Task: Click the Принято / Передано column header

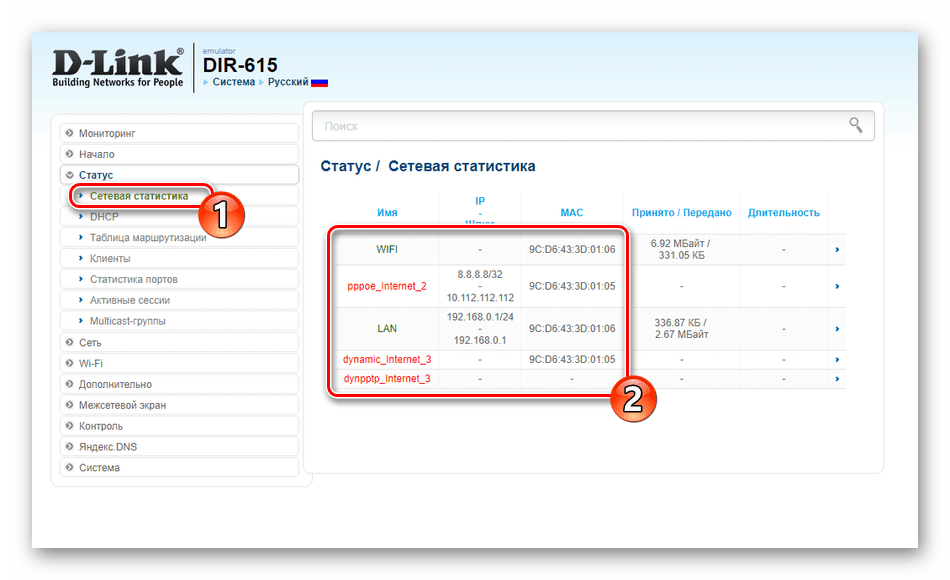Action: click(682, 213)
